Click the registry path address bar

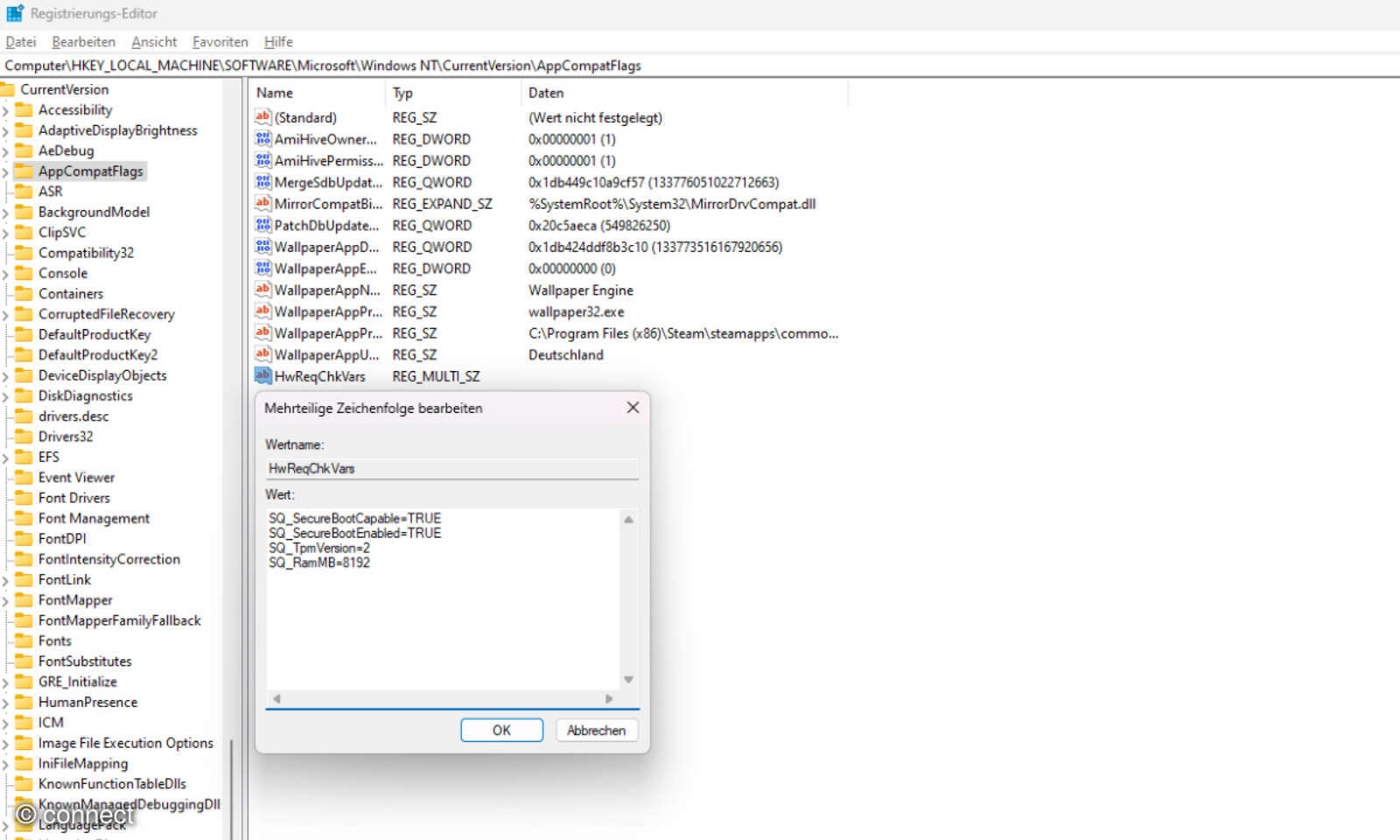(350, 65)
